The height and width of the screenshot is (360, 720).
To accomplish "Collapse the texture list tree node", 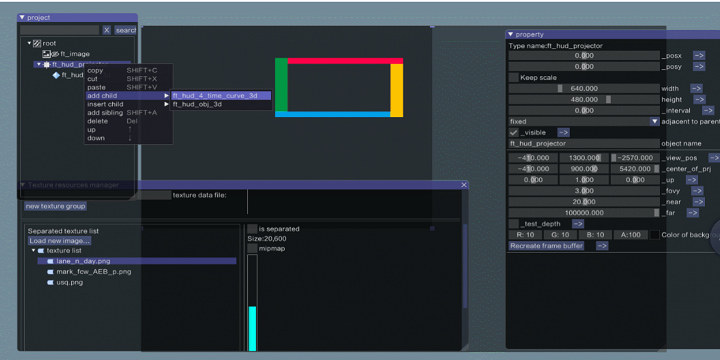I will (x=33, y=251).
